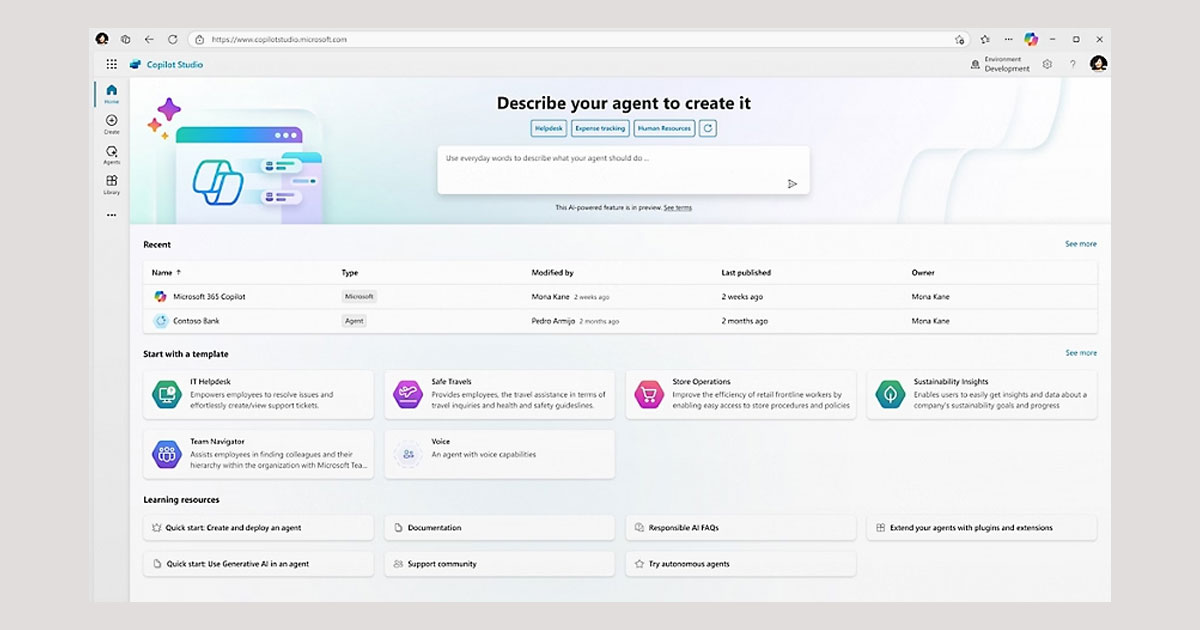This screenshot has height=630, width=1200.
Task: Click the IT Helpdesk template icon
Action: pos(166,395)
